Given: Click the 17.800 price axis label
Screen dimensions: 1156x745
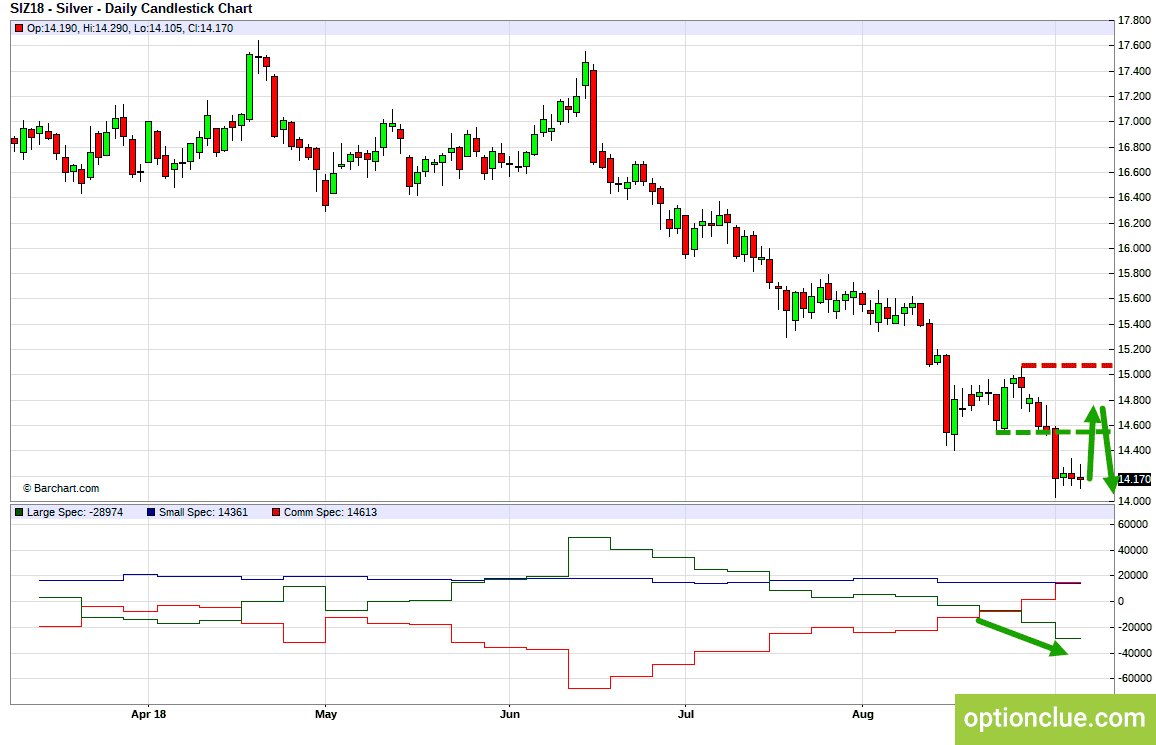Looking at the screenshot, I should pos(1134,21).
